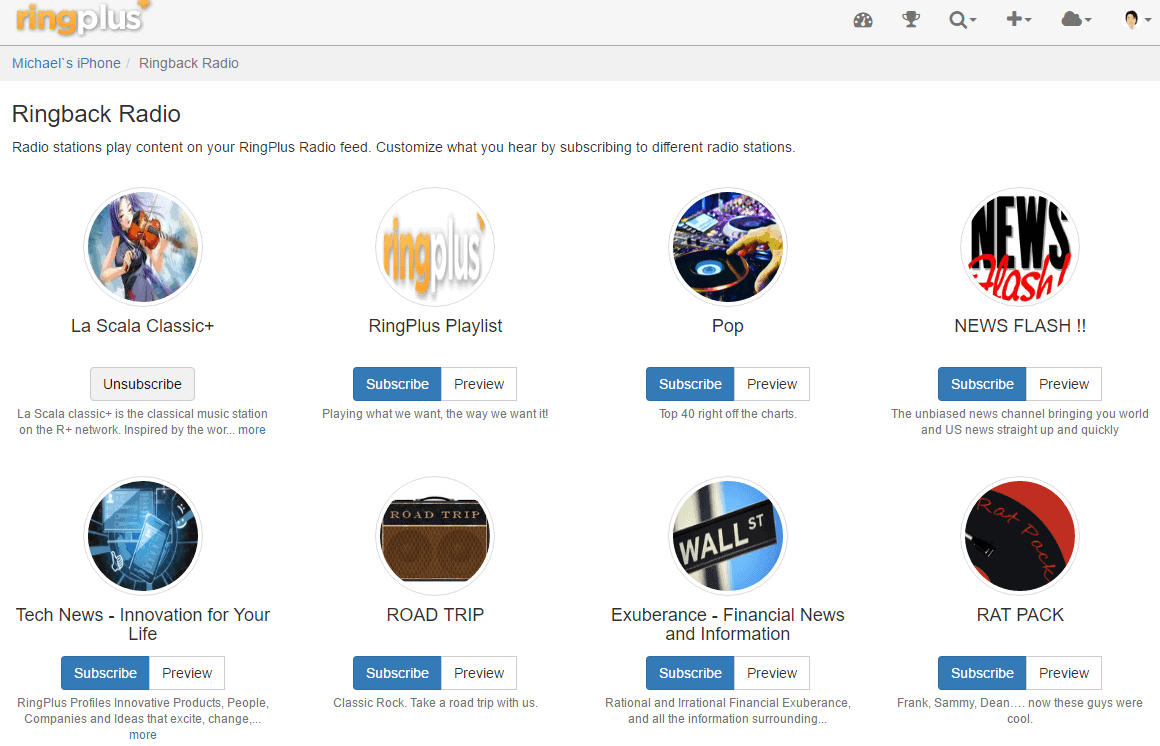
Task: Click the trophy icon in navbar
Action: tap(911, 20)
